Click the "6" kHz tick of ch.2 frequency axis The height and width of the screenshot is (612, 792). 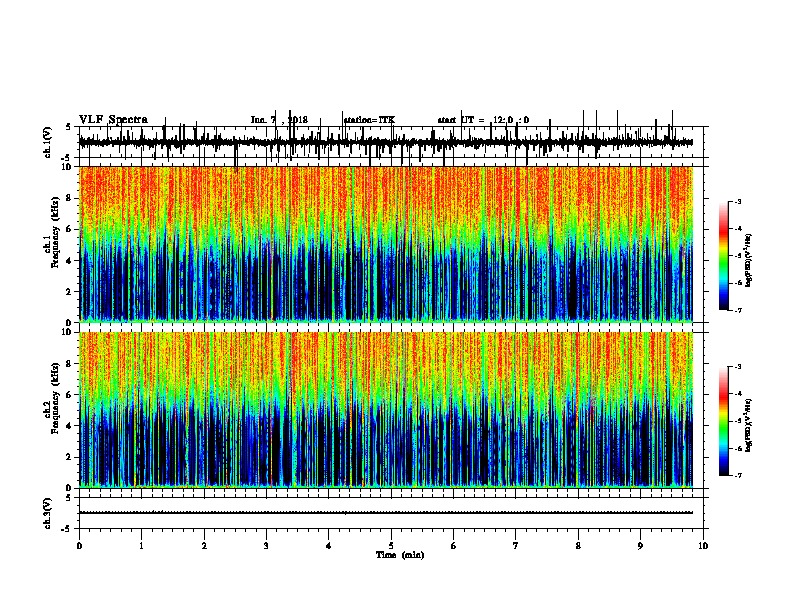(70, 395)
